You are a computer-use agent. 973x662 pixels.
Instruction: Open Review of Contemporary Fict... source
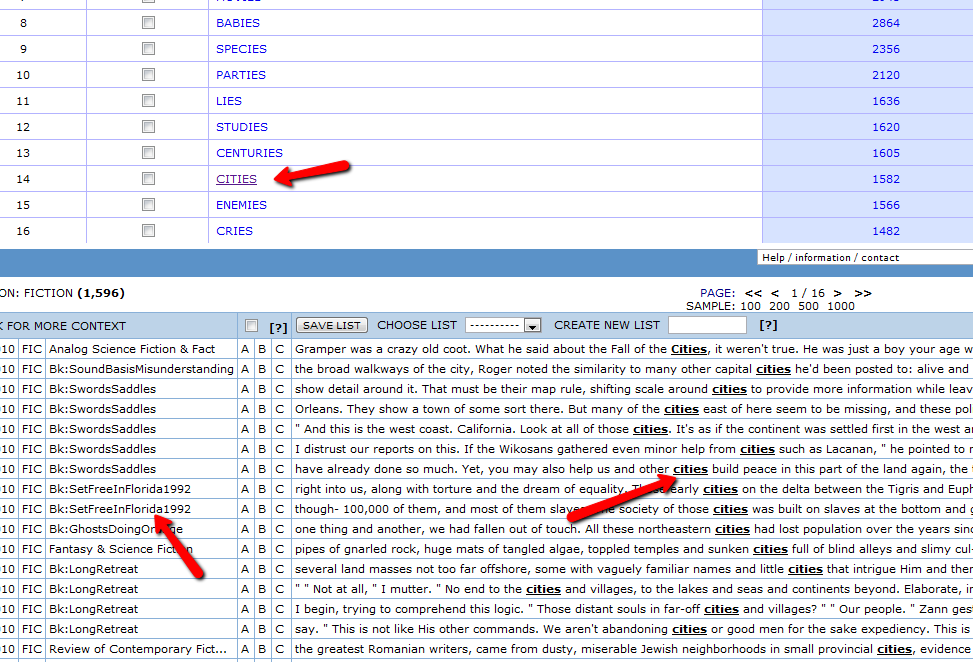[138, 649]
